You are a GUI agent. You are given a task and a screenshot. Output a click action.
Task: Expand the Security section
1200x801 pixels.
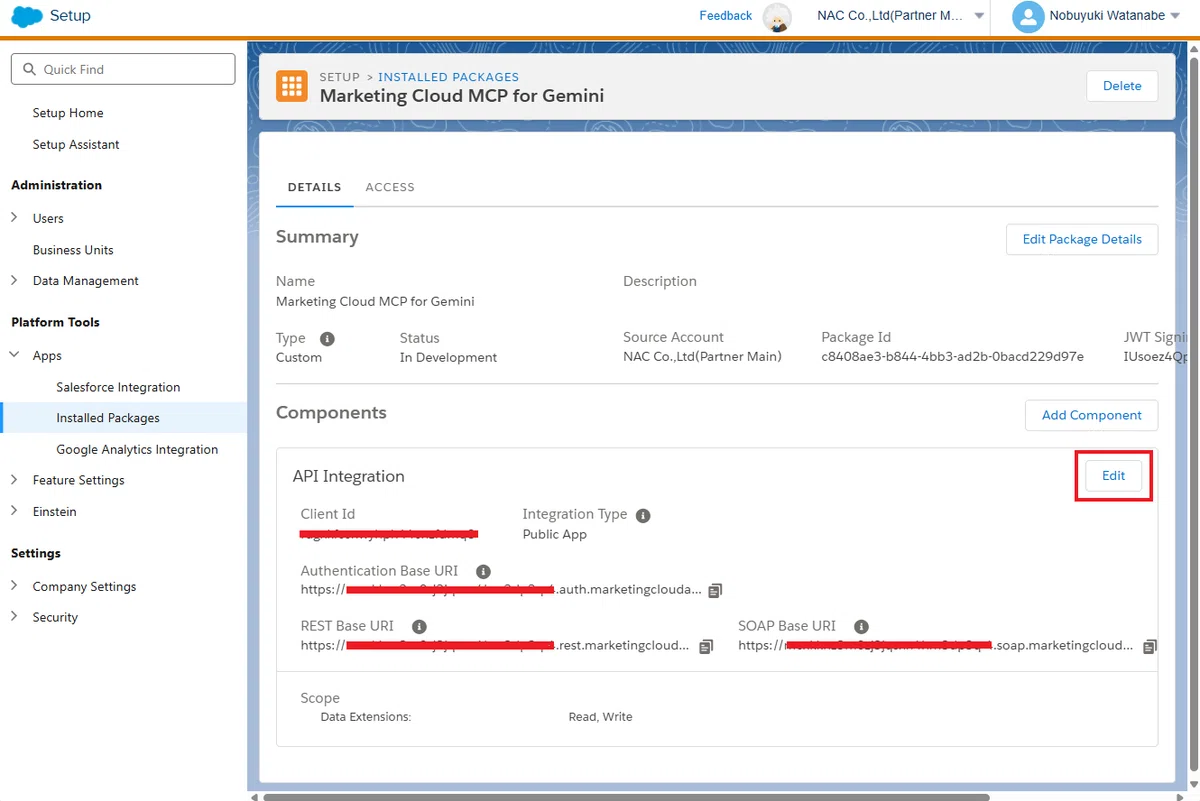pos(14,617)
